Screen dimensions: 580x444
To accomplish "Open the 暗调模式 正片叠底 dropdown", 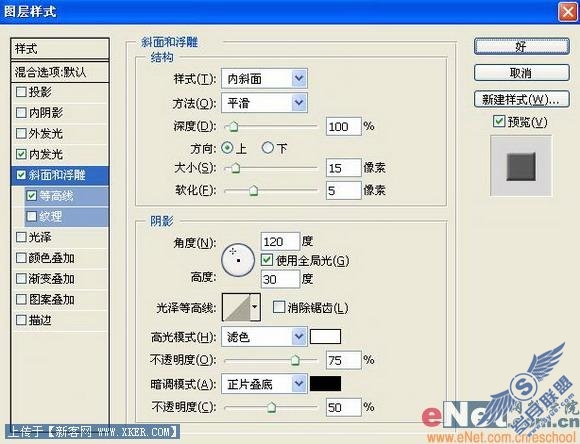I will point(264,384).
